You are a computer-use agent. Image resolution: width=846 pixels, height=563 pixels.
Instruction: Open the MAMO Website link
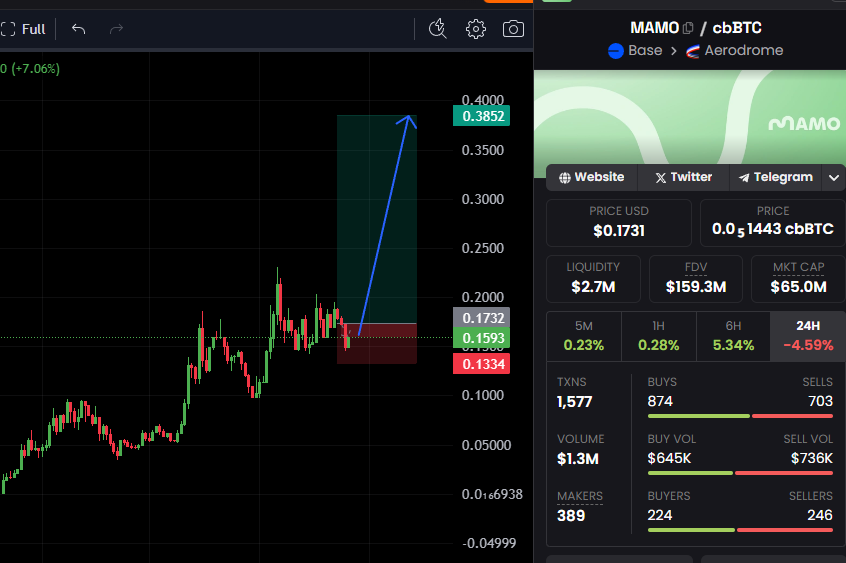(592, 178)
